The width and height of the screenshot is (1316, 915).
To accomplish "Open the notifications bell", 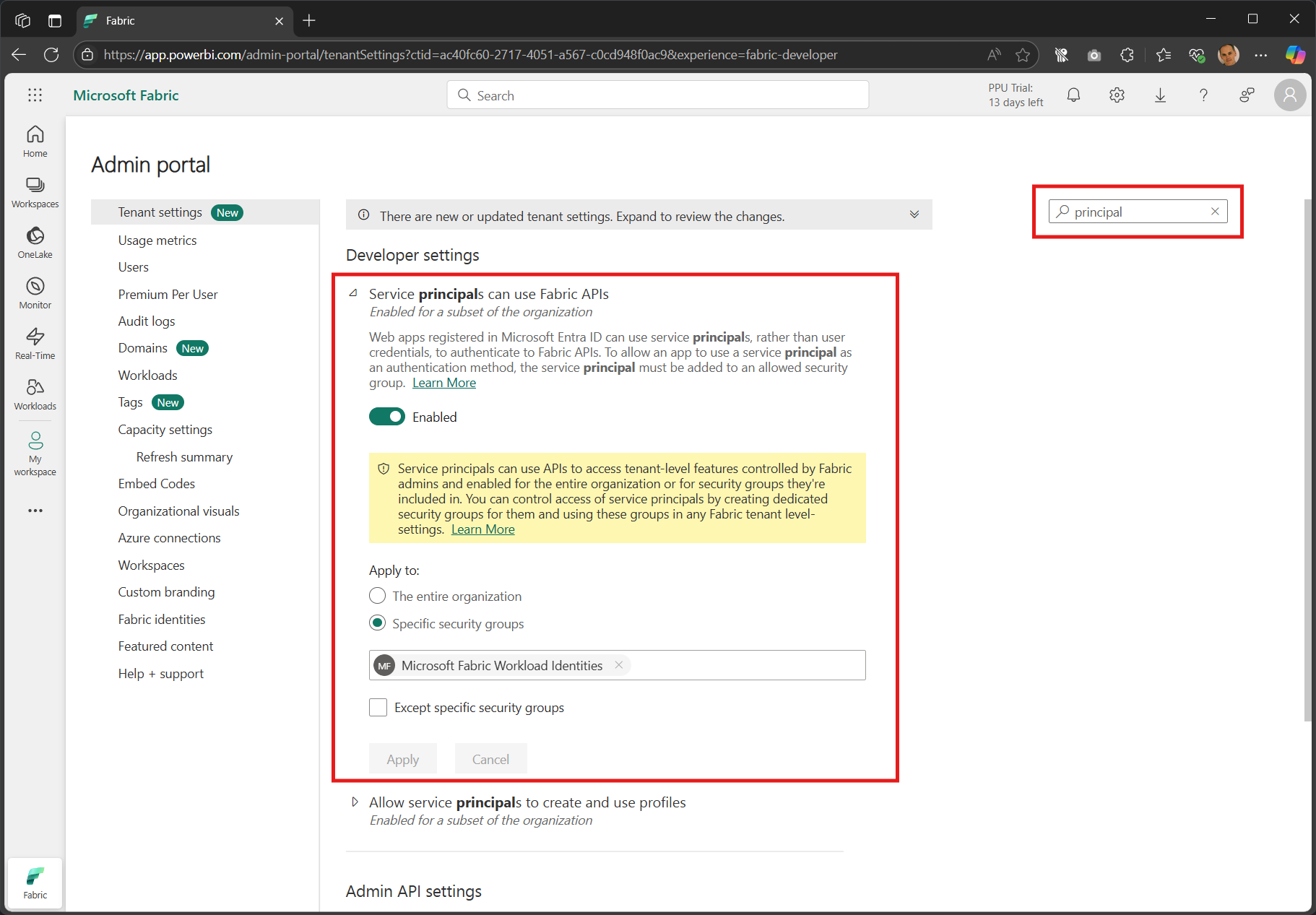I will (x=1073, y=95).
